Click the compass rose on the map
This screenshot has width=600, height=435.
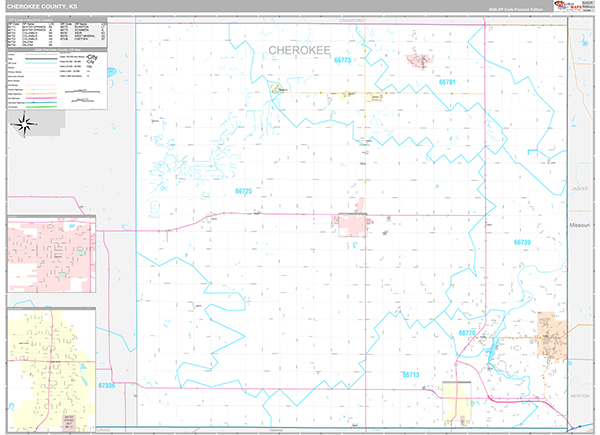[24, 124]
